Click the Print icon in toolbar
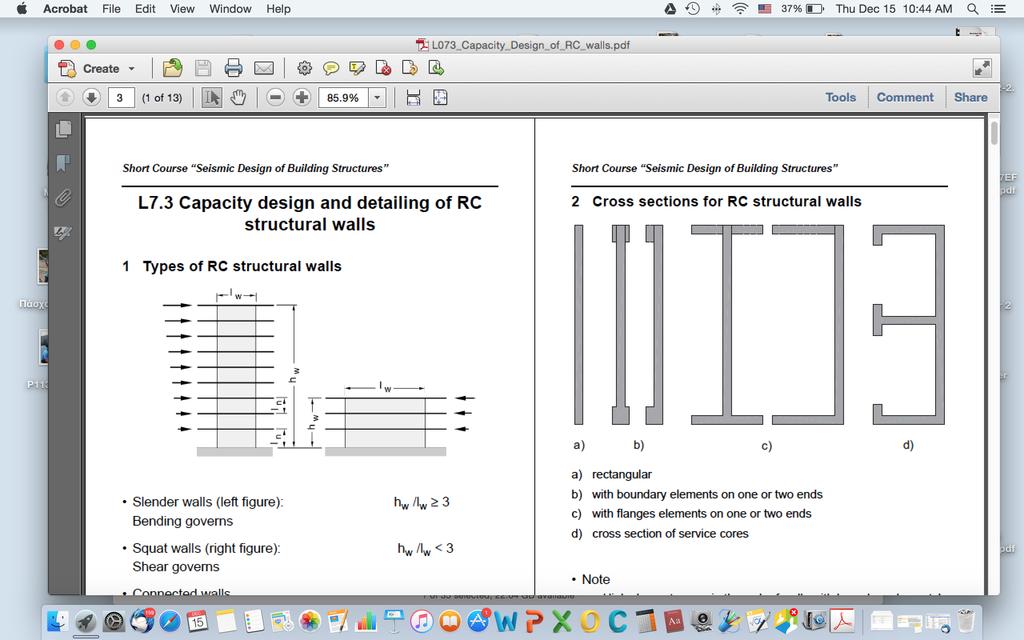The image size is (1024, 640). click(x=233, y=68)
